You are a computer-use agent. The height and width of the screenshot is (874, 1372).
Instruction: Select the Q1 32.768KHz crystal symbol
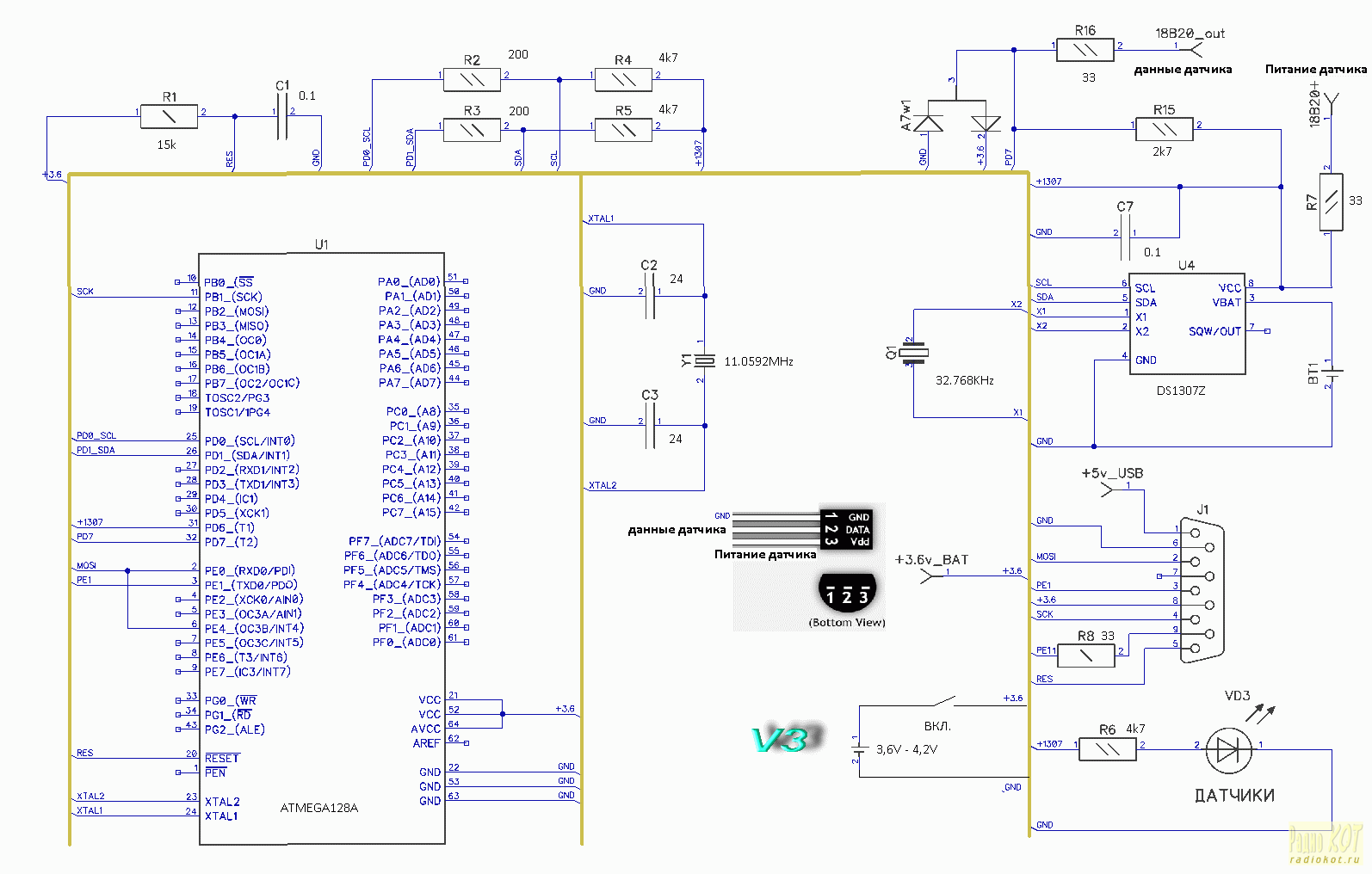coord(913,352)
